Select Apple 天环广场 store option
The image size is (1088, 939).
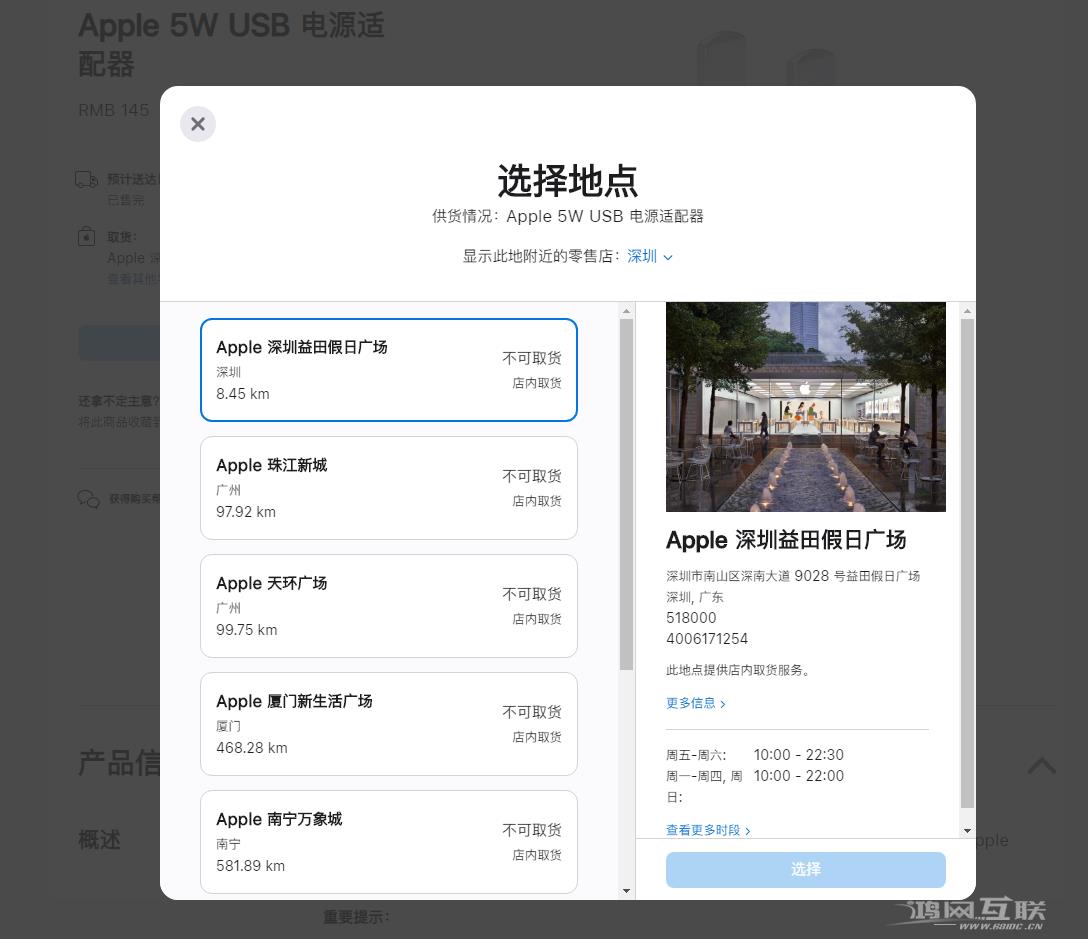pyautogui.click(x=388, y=606)
